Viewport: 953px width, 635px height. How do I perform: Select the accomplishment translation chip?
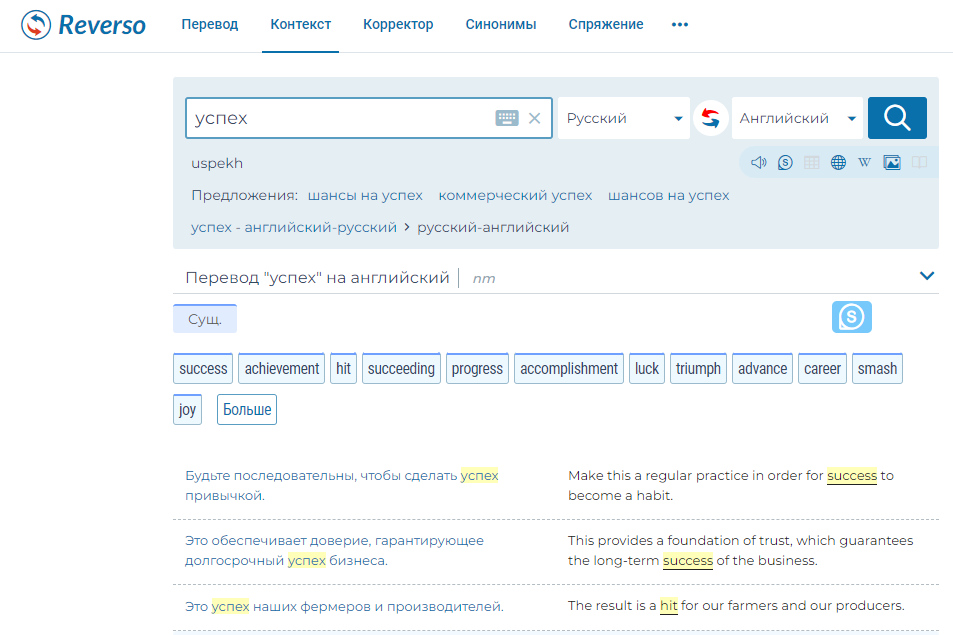[569, 369]
